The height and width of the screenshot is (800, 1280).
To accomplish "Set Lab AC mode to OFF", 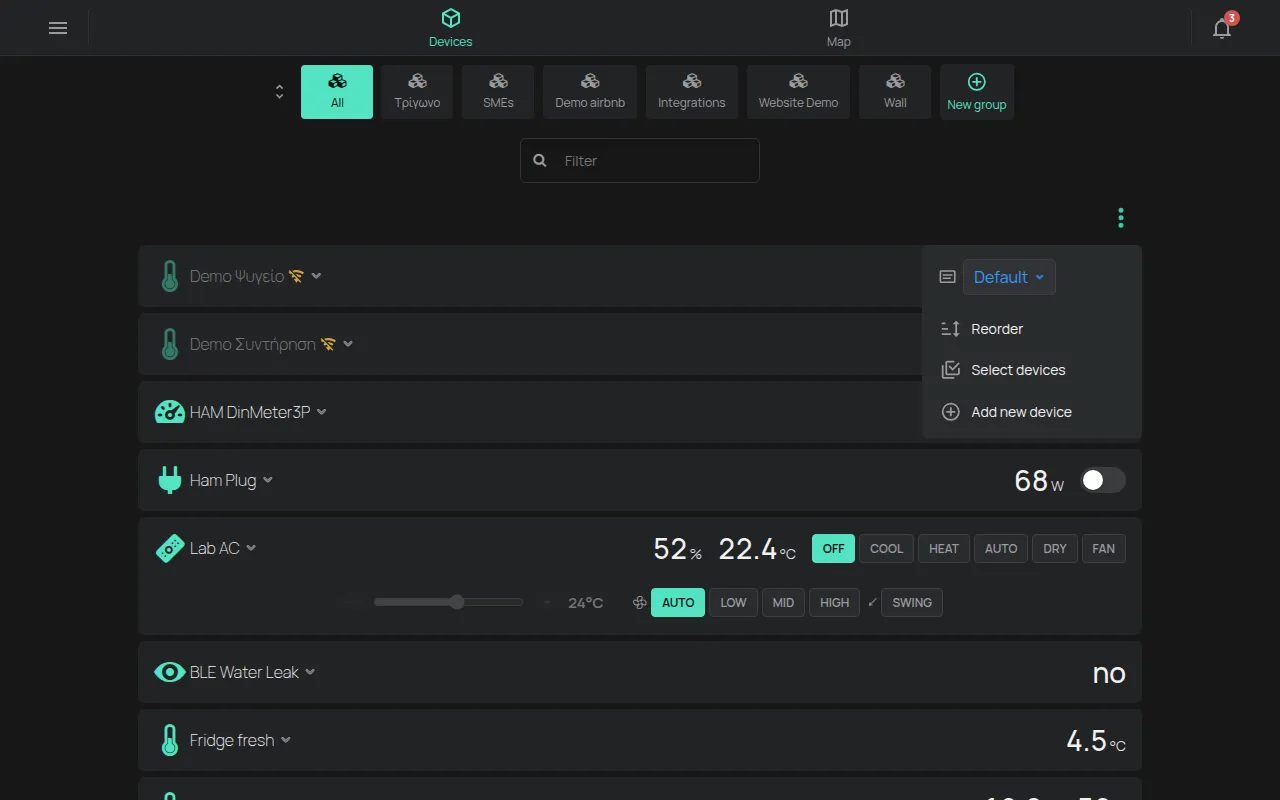I will click(x=833, y=548).
